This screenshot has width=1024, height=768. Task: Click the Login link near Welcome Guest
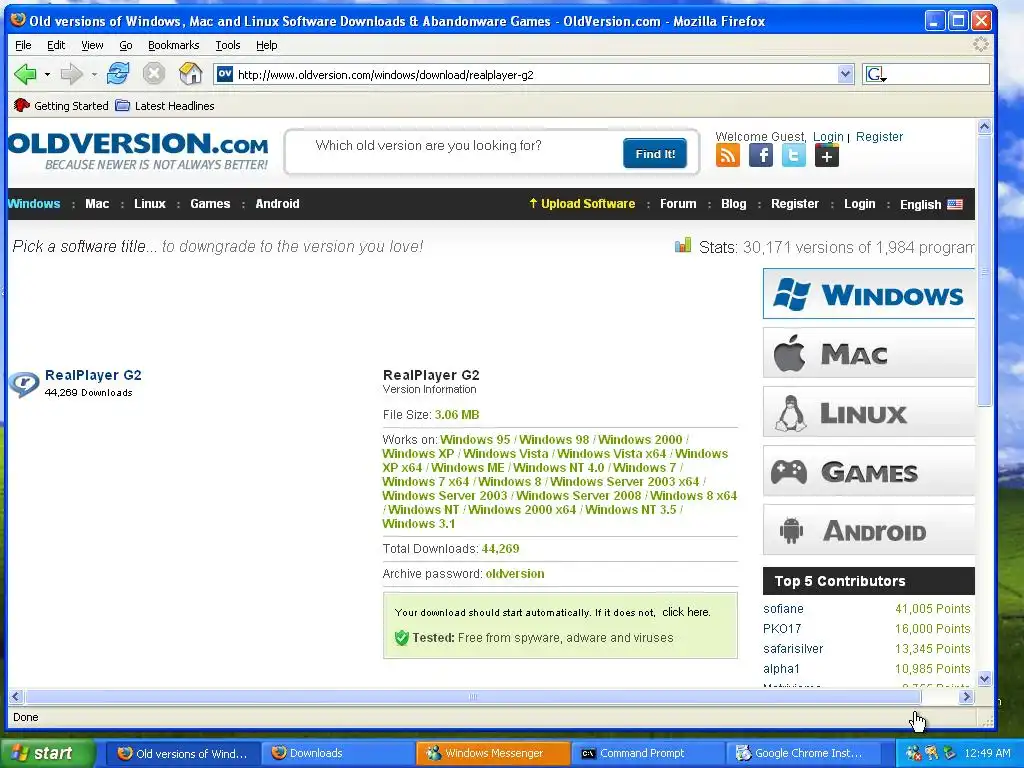[x=828, y=136]
